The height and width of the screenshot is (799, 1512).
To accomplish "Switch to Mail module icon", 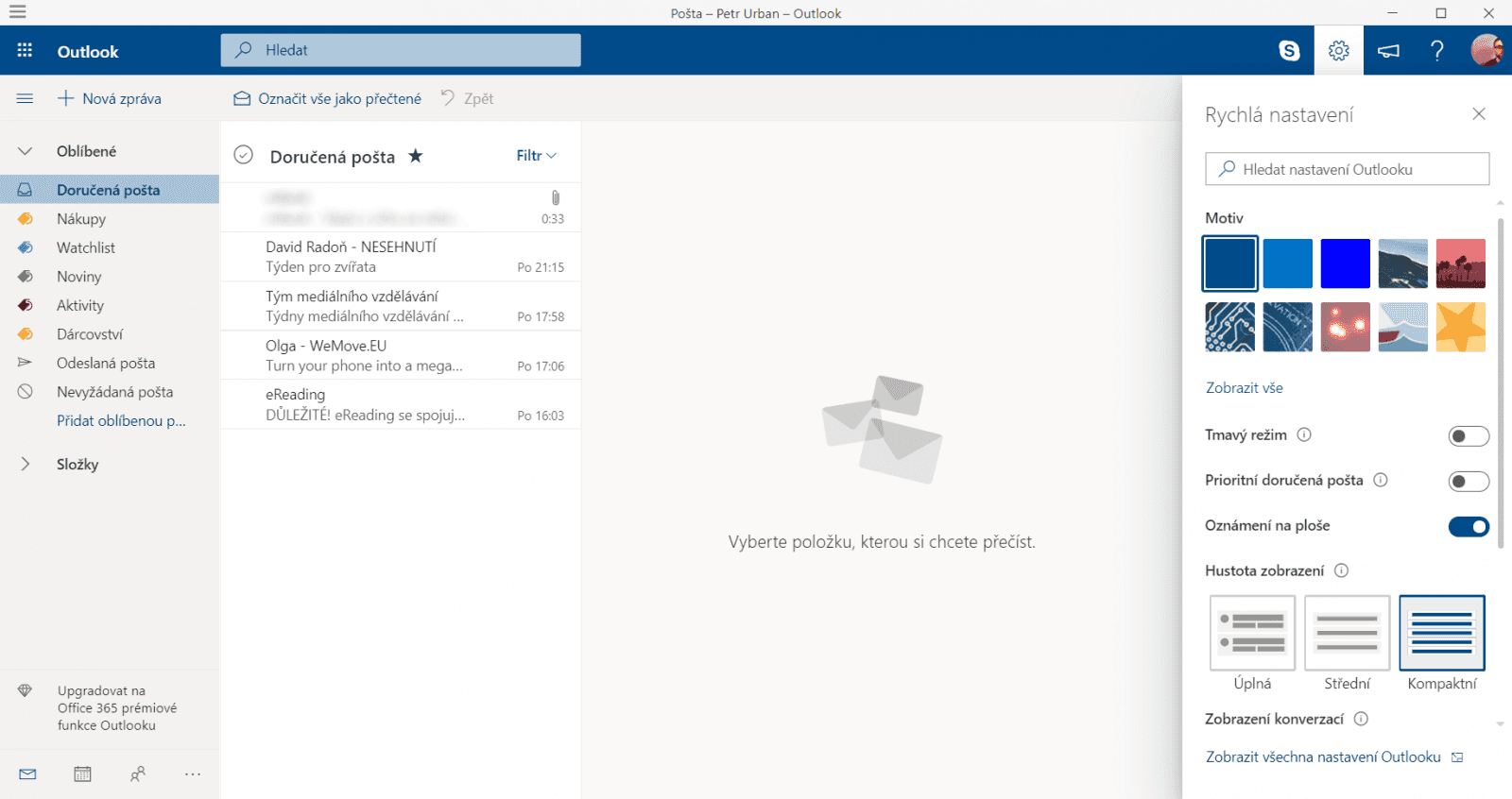I will pos(27,774).
